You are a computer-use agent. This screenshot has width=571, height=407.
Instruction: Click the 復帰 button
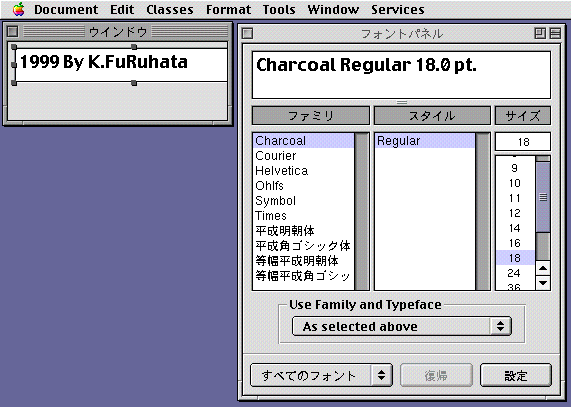pos(436,375)
